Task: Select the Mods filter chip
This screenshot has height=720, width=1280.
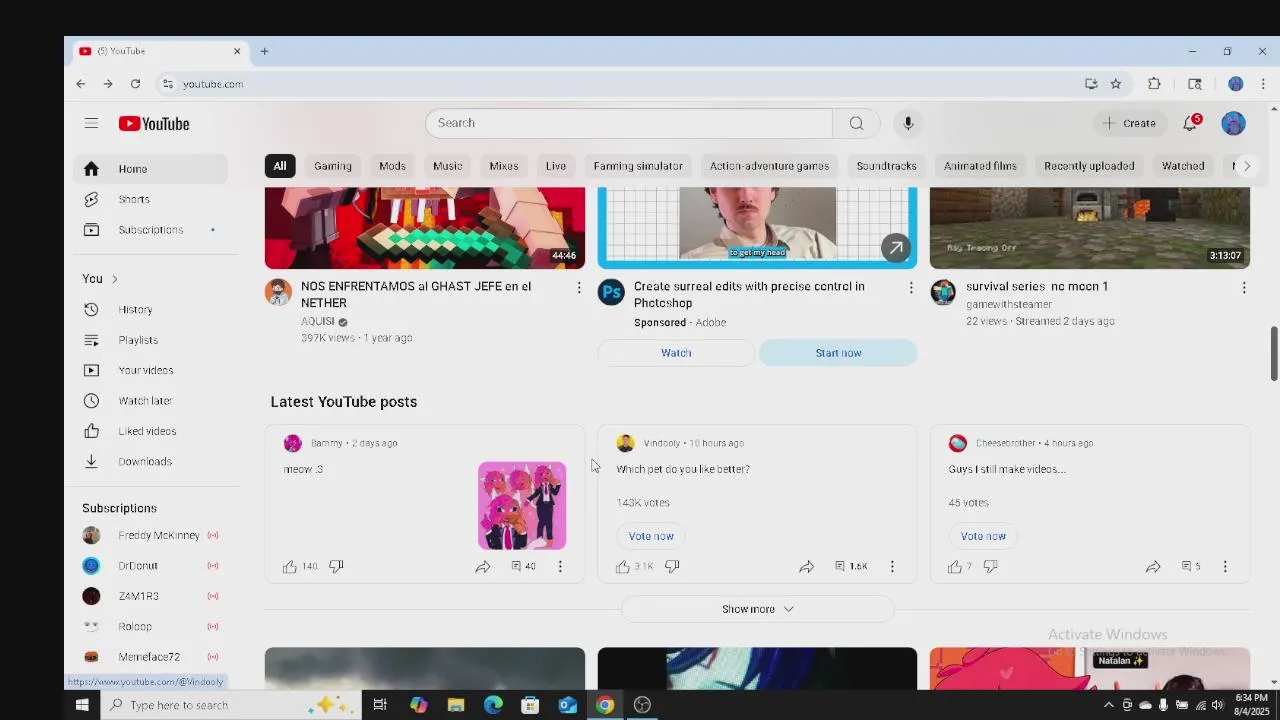Action: coord(392,166)
